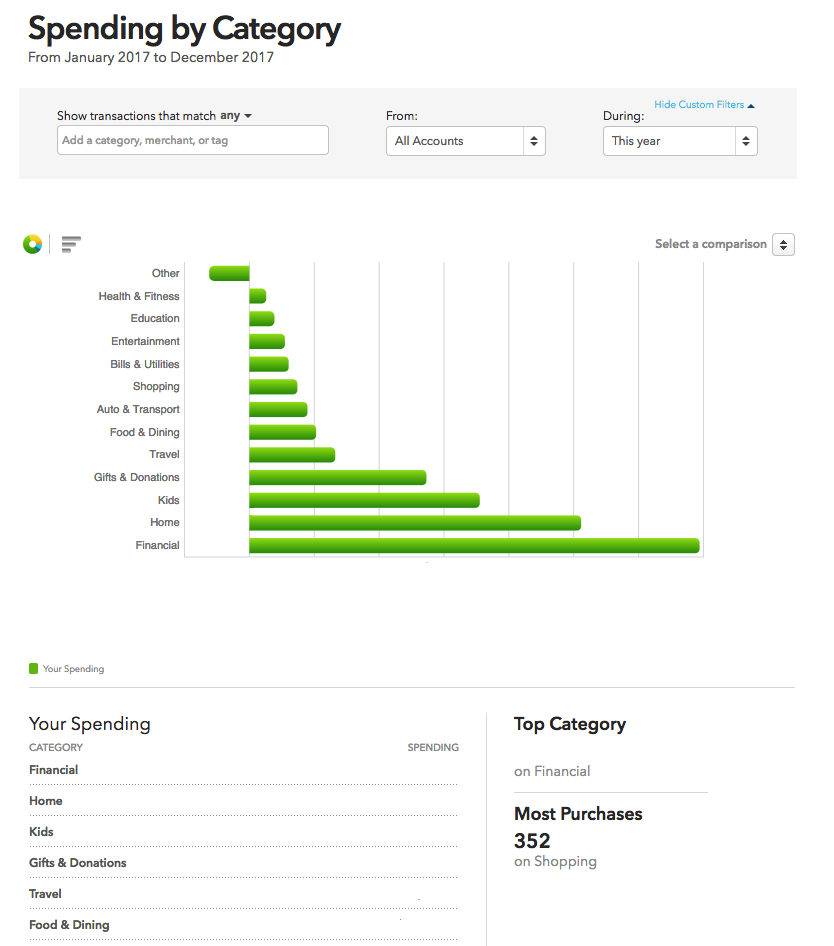
Task: Click the SPENDING column header
Action: click(x=433, y=747)
